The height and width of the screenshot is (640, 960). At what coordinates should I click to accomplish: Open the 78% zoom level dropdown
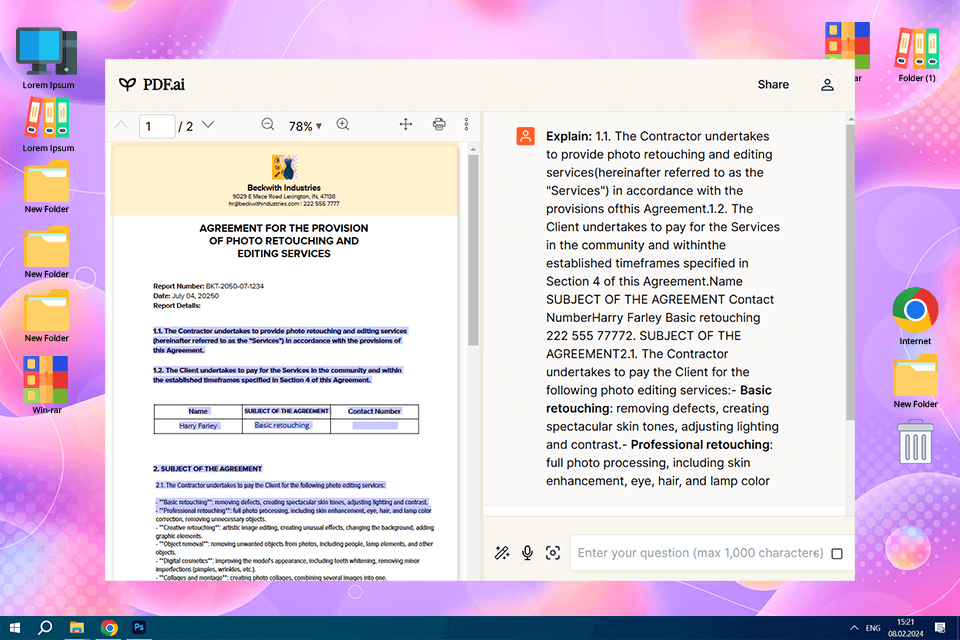pos(305,126)
